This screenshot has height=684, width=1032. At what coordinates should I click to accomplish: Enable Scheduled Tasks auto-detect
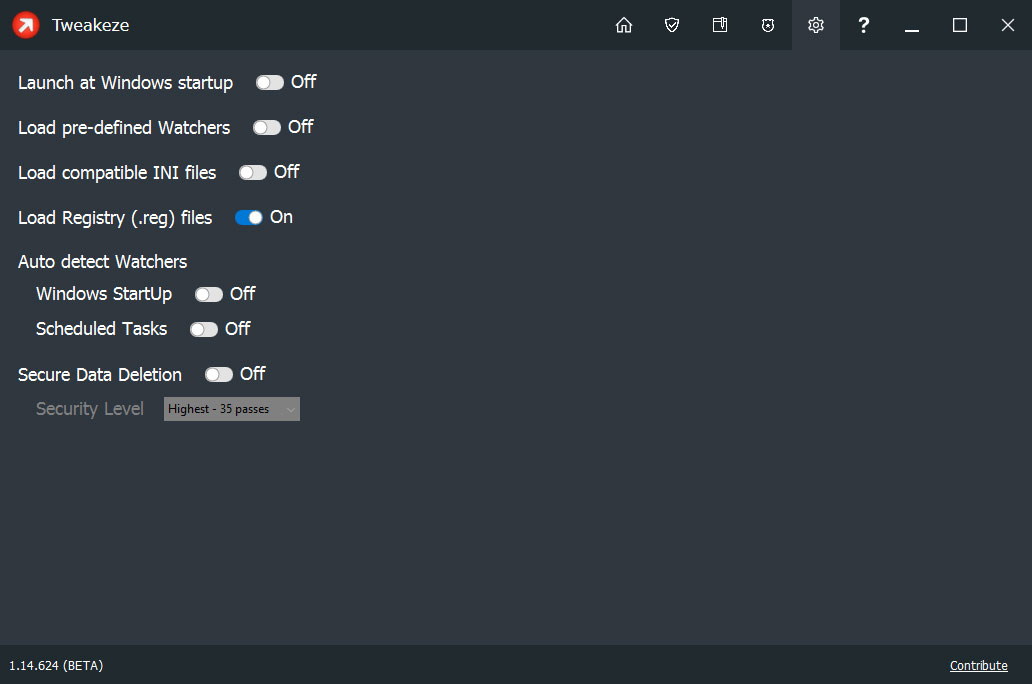point(203,329)
